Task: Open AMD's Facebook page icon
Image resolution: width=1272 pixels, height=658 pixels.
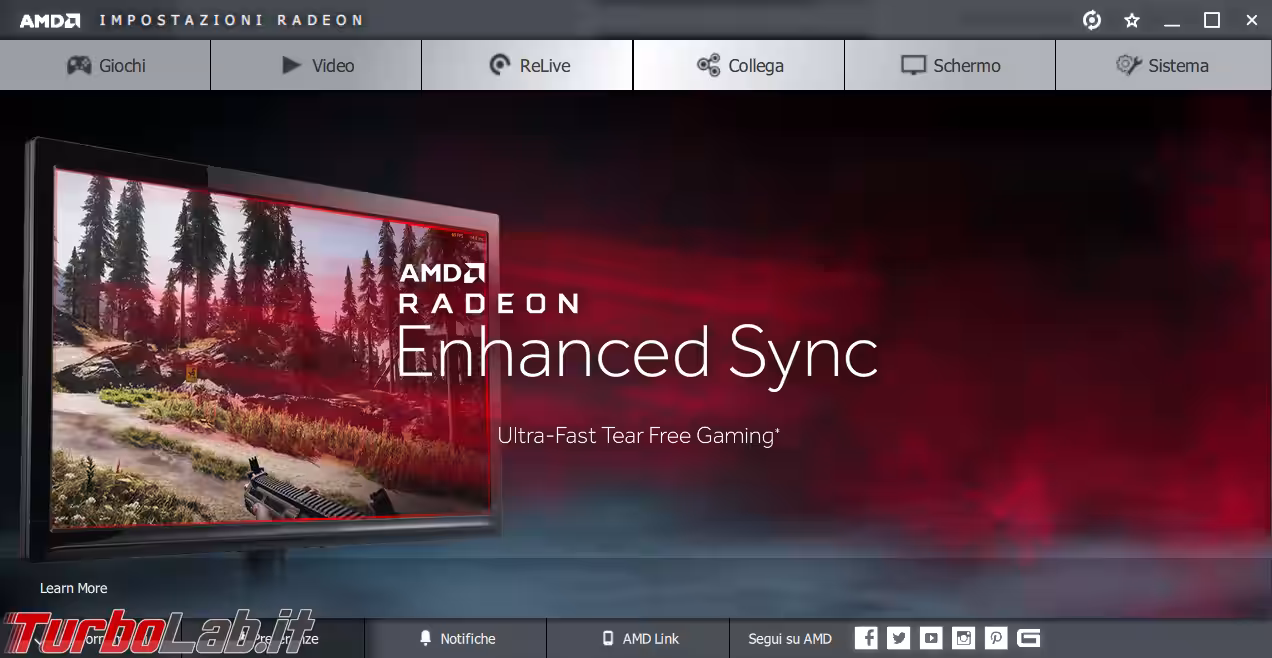Action: coord(866,638)
